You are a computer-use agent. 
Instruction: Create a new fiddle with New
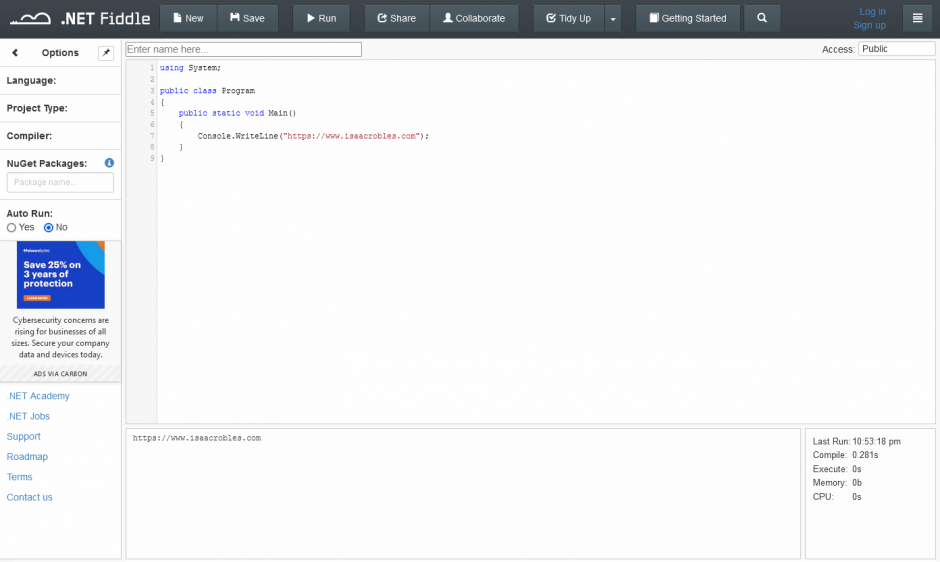coord(187,18)
